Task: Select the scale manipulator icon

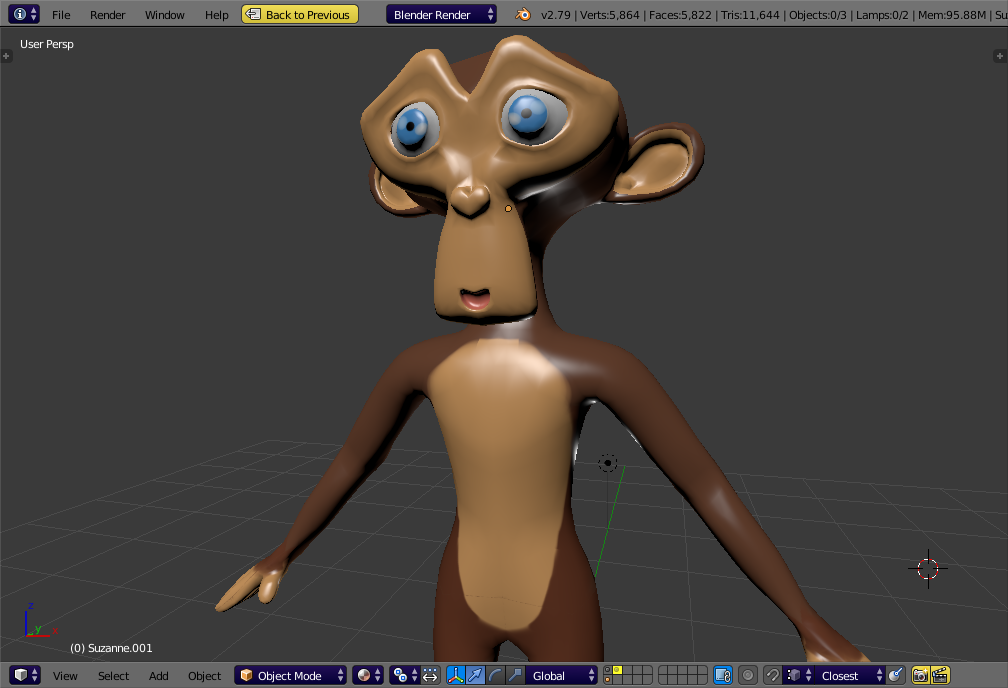Action: 515,675
